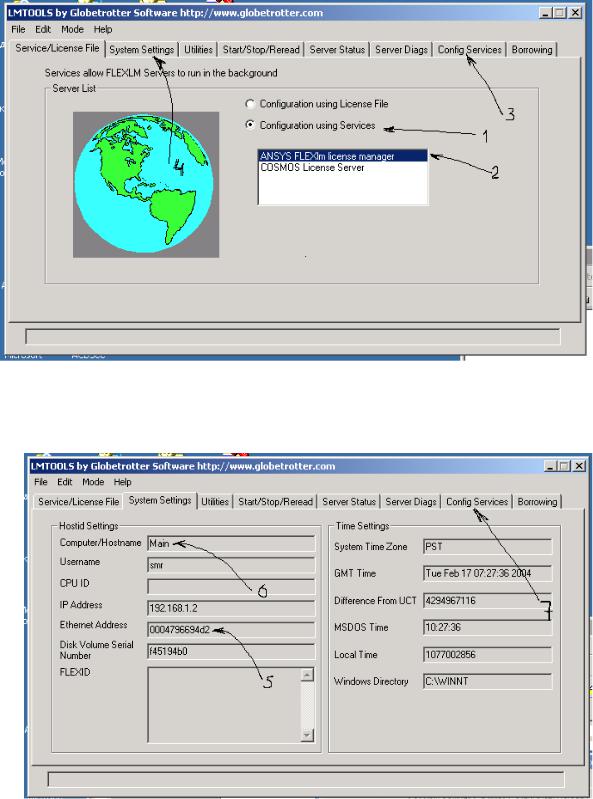Select Configuration using License File radio button
This screenshot has width=593, height=799.
coord(250,104)
